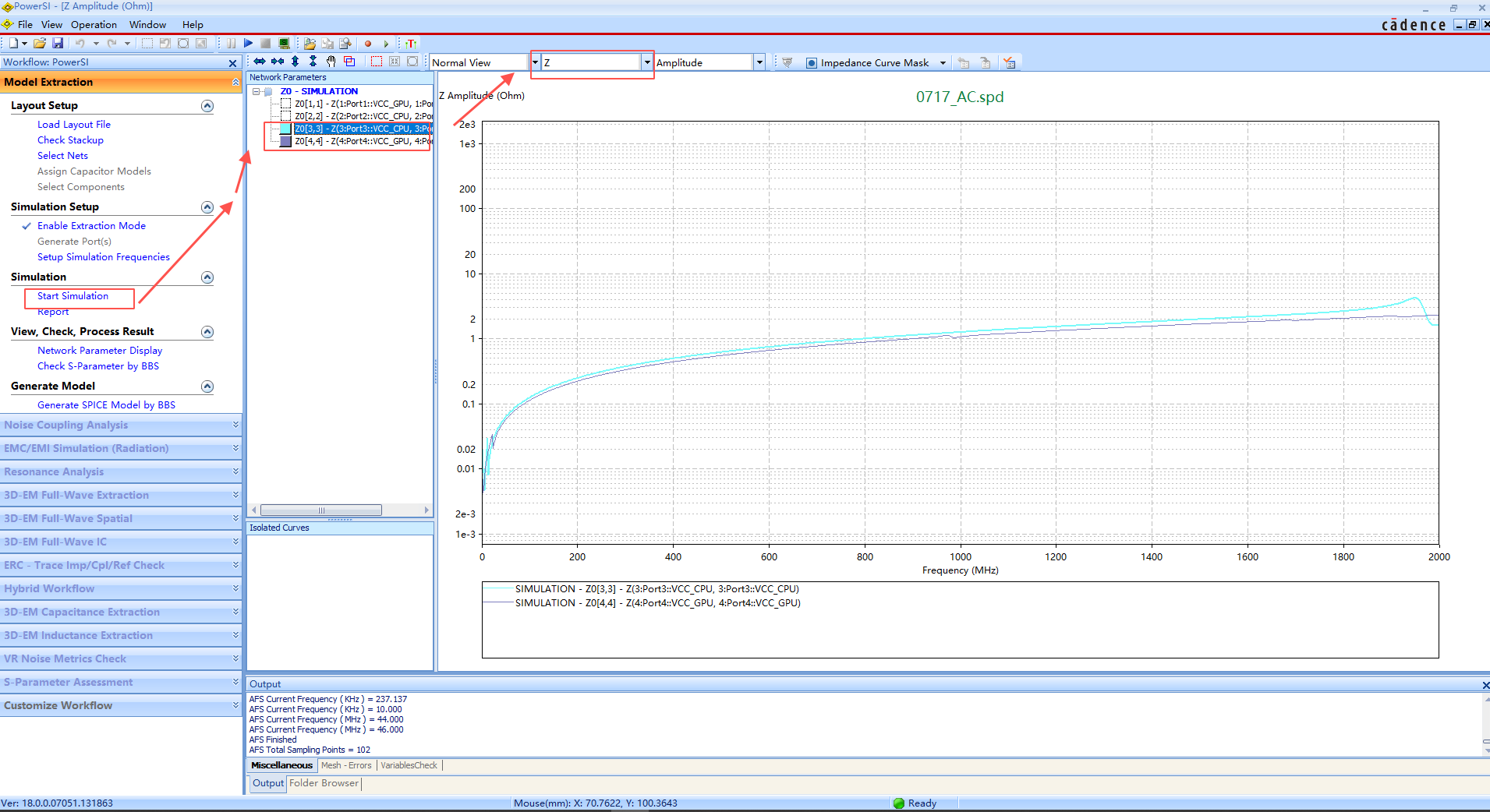The height and width of the screenshot is (812, 1490).
Task: Open the File menu
Action: [x=25, y=25]
